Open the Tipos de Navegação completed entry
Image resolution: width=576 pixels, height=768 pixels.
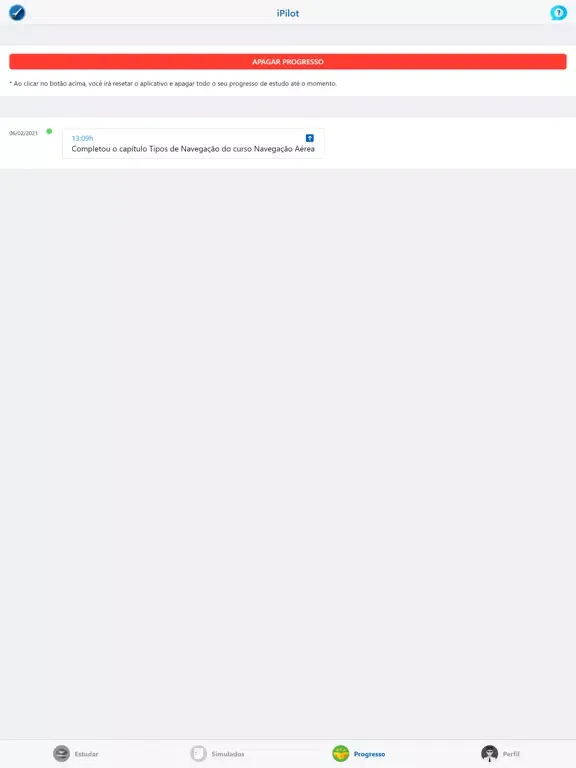[x=193, y=144]
